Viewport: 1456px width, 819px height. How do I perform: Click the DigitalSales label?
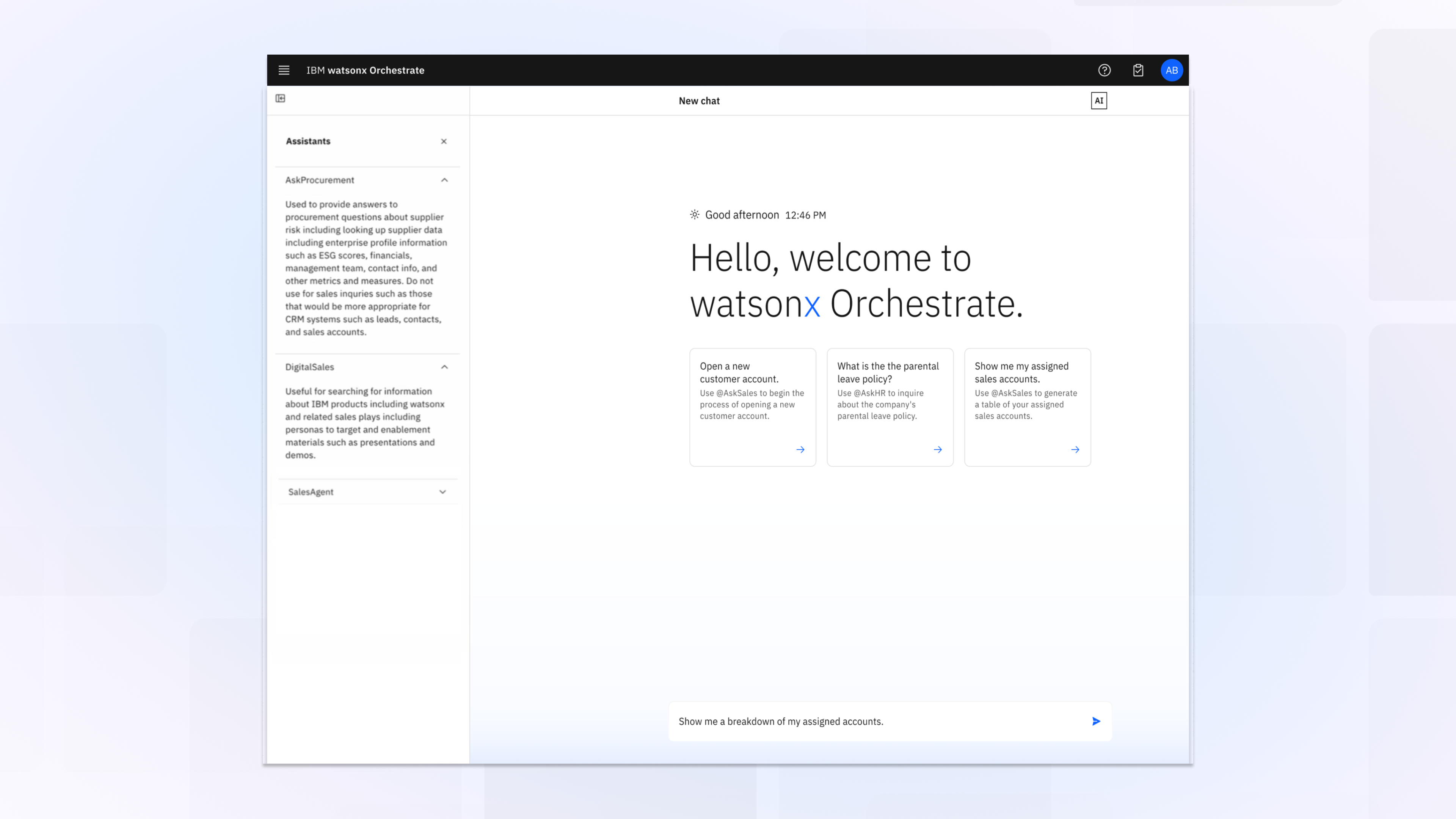point(309,367)
